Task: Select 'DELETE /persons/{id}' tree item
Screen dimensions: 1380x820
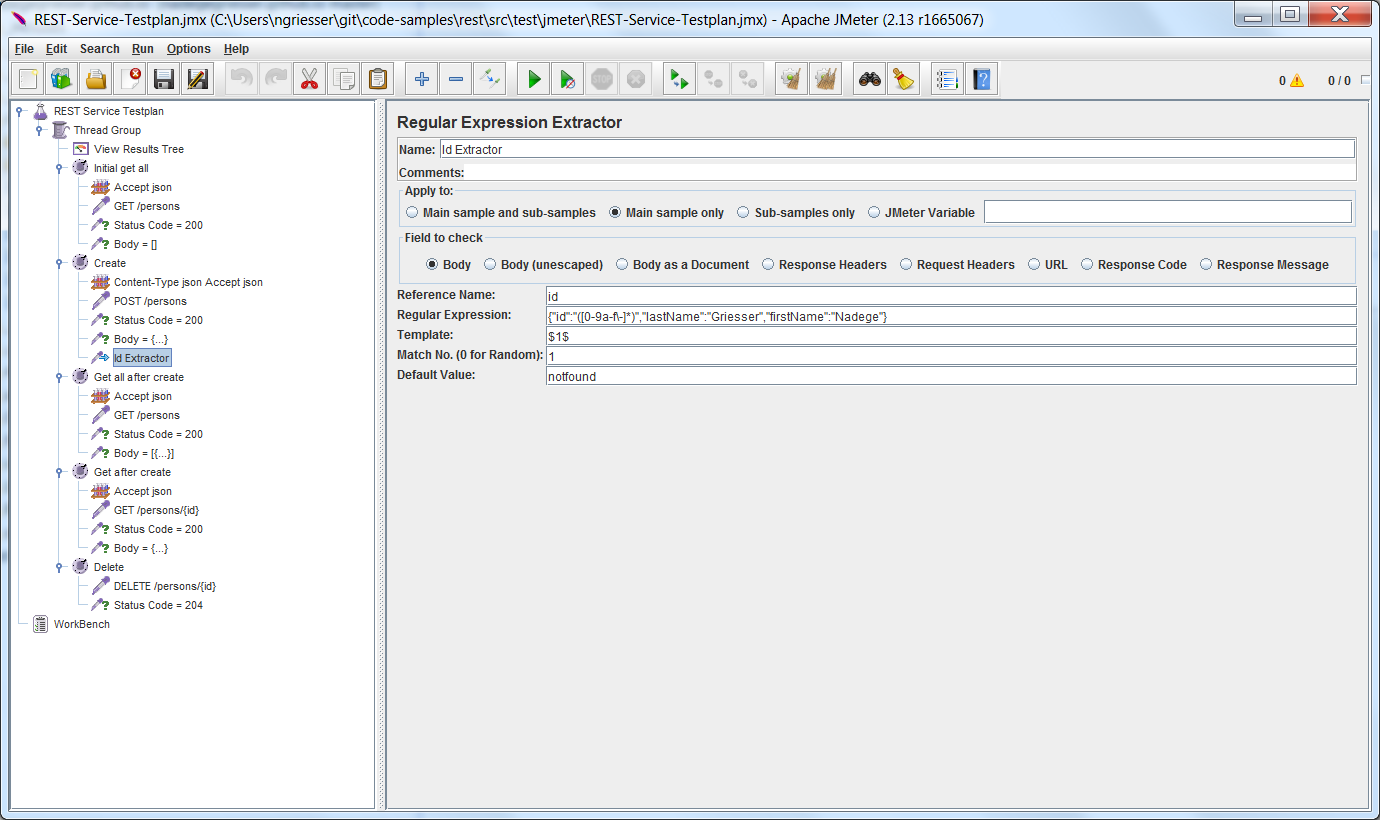Action: 165,586
